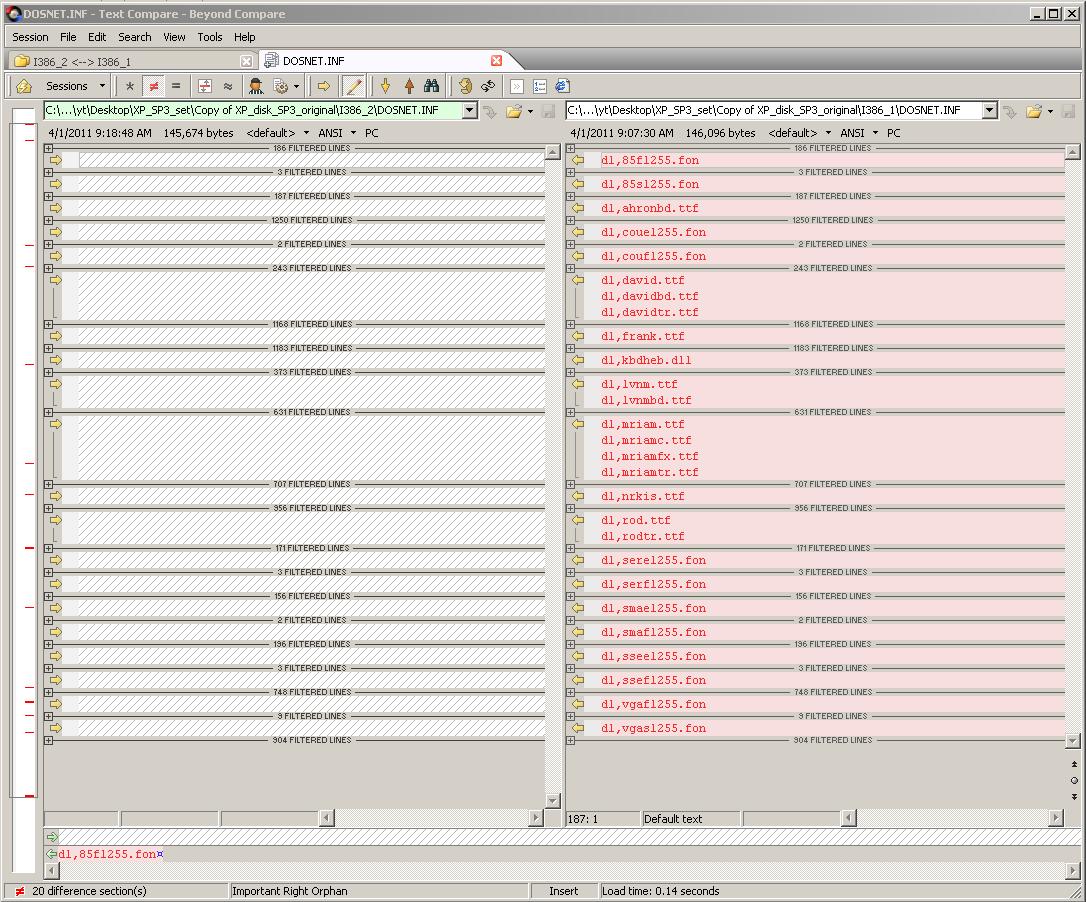The width and height of the screenshot is (1086, 902).
Task: Select the line dl,couel255.fon
Action: [654, 232]
